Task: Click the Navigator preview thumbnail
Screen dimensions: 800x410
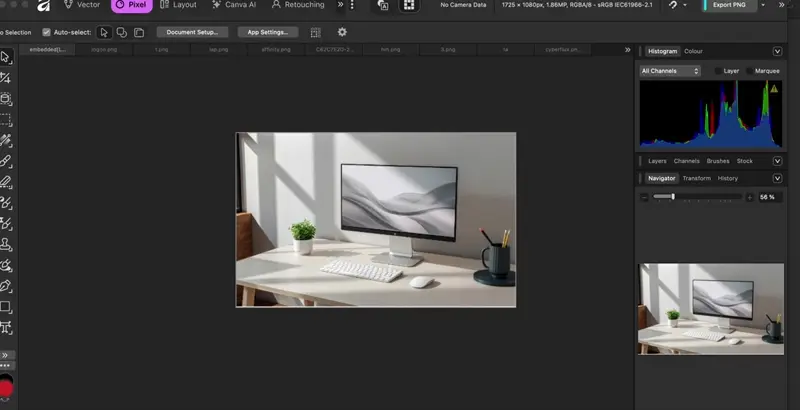Action: [711, 309]
